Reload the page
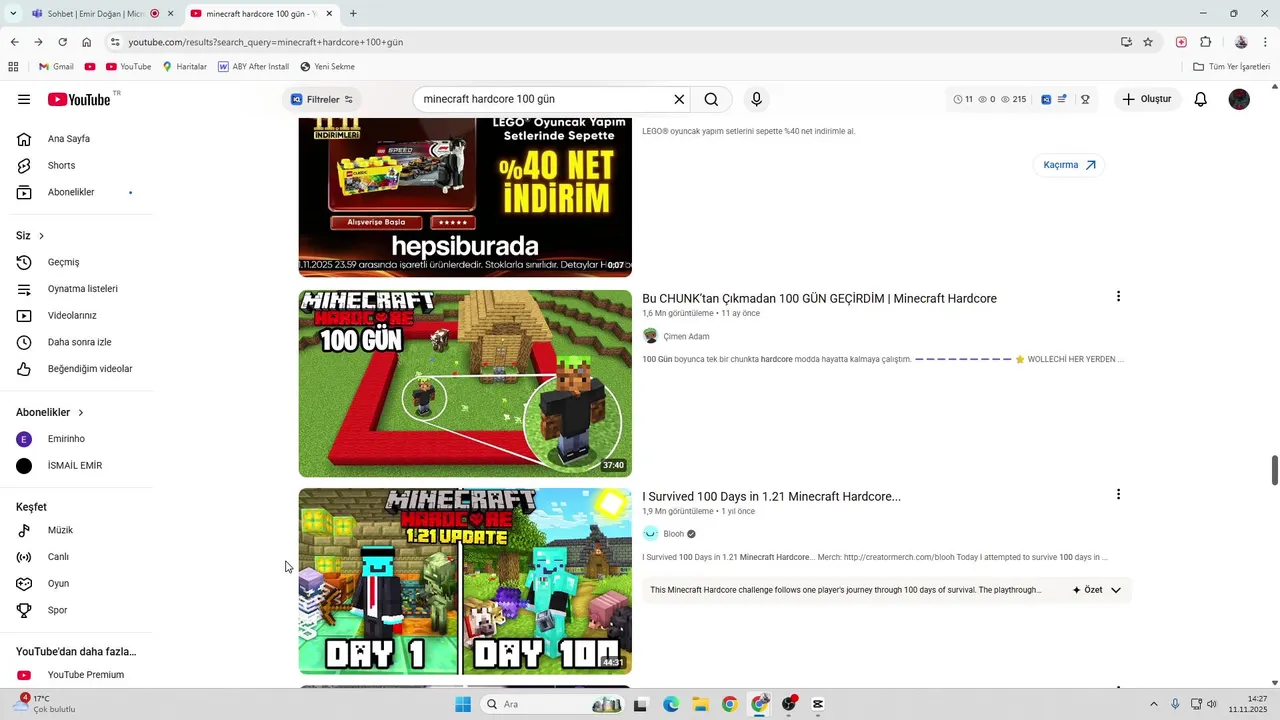This screenshot has height=720, width=1280. tap(62, 42)
